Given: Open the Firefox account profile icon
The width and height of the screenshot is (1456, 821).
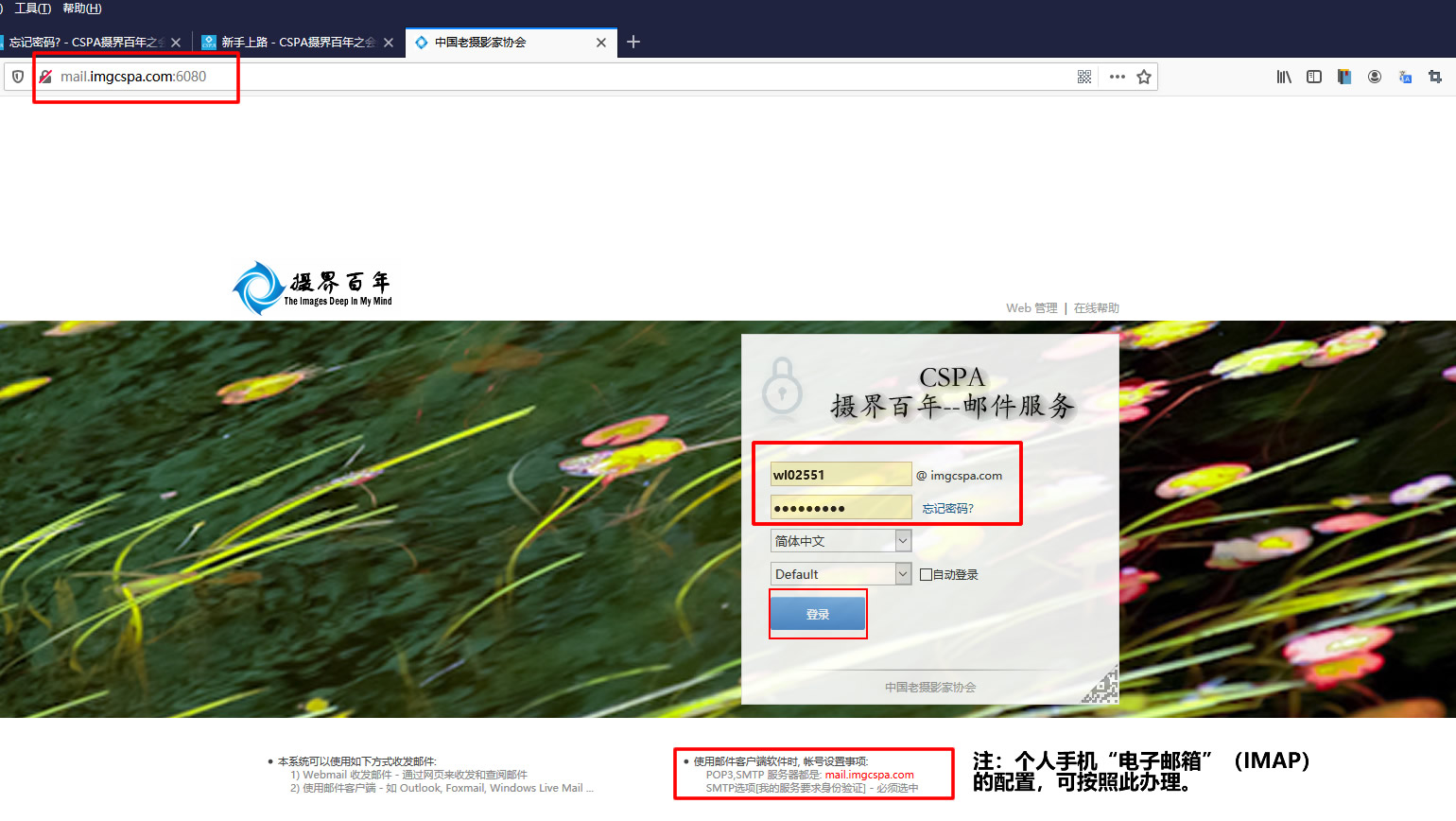Looking at the screenshot, I should point(1375,77).
